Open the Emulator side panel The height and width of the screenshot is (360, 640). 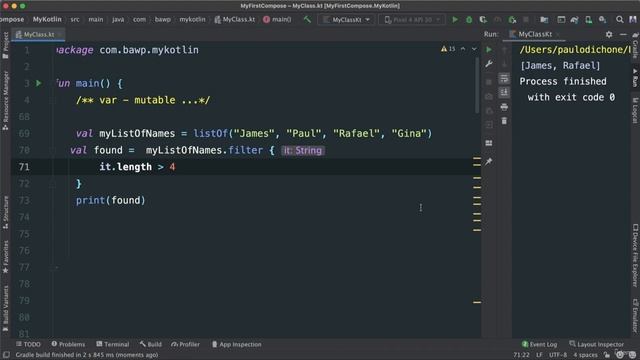pyautogui.click(x=635, y=316)
